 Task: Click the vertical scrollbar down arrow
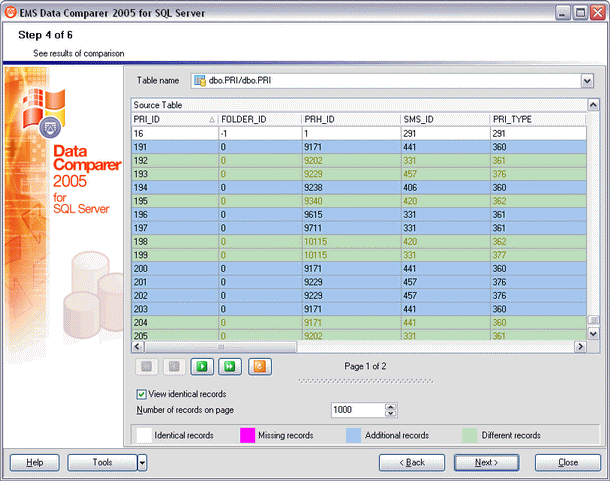[x=593, y=334]
